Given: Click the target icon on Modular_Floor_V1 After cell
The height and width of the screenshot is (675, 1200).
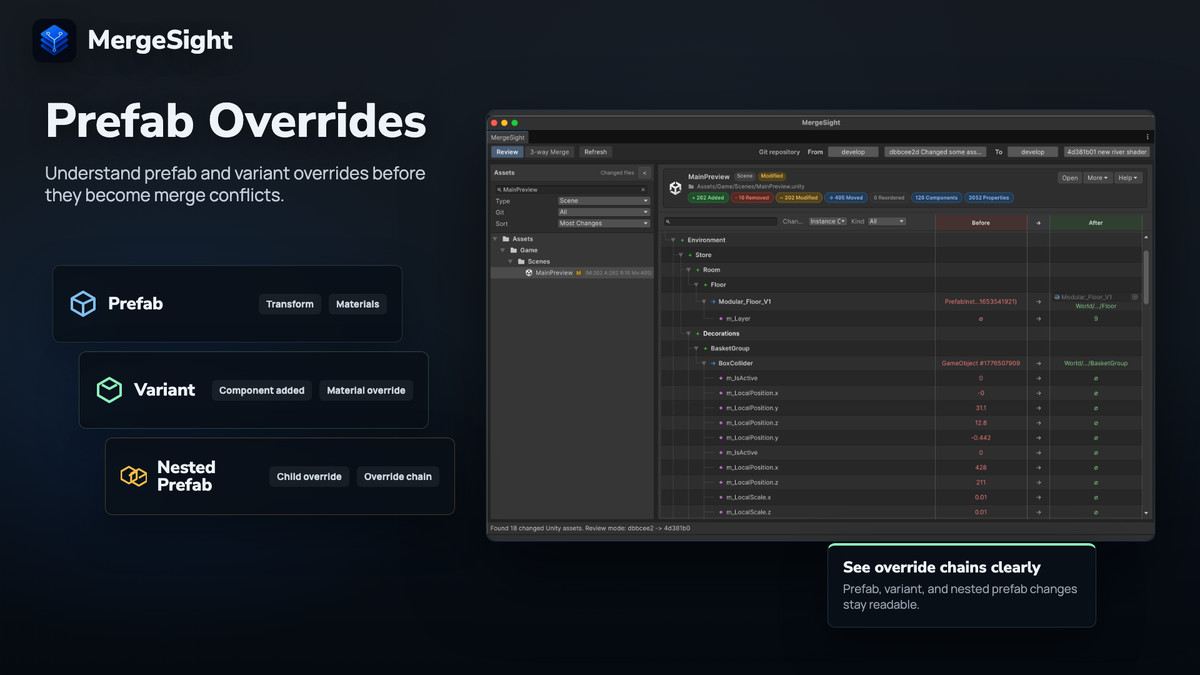Looking at the screenshot, I should (1135, 297).
